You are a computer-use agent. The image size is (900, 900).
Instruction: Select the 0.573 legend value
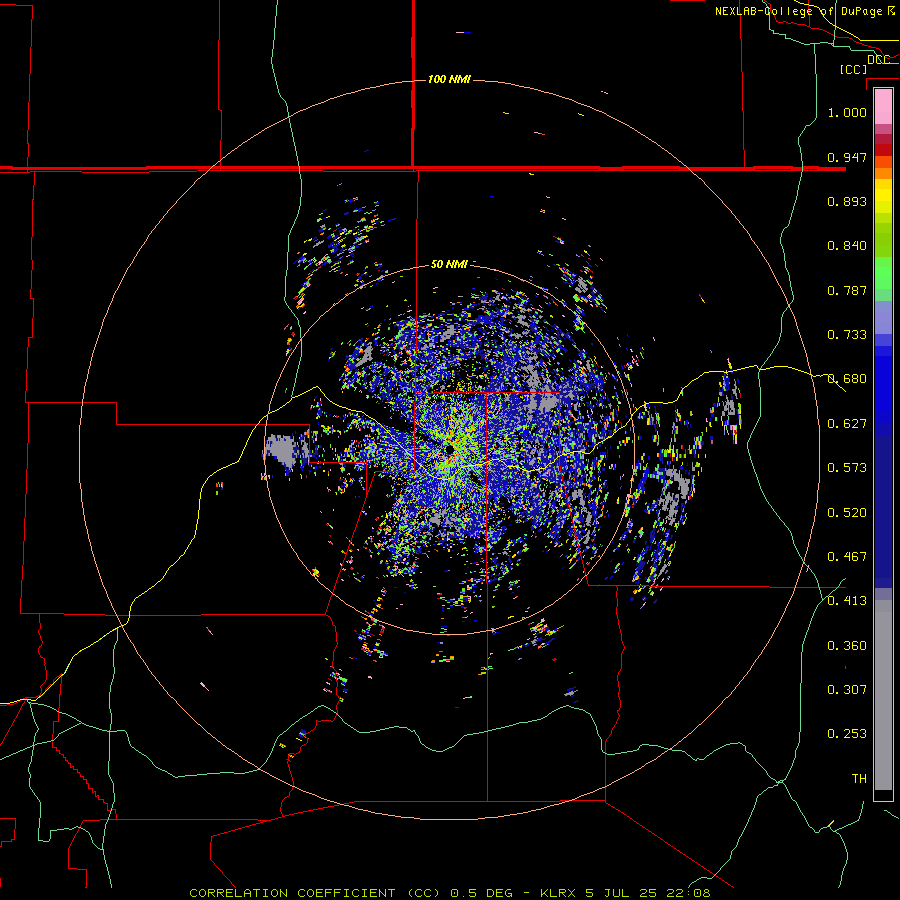tap(847, 468)
